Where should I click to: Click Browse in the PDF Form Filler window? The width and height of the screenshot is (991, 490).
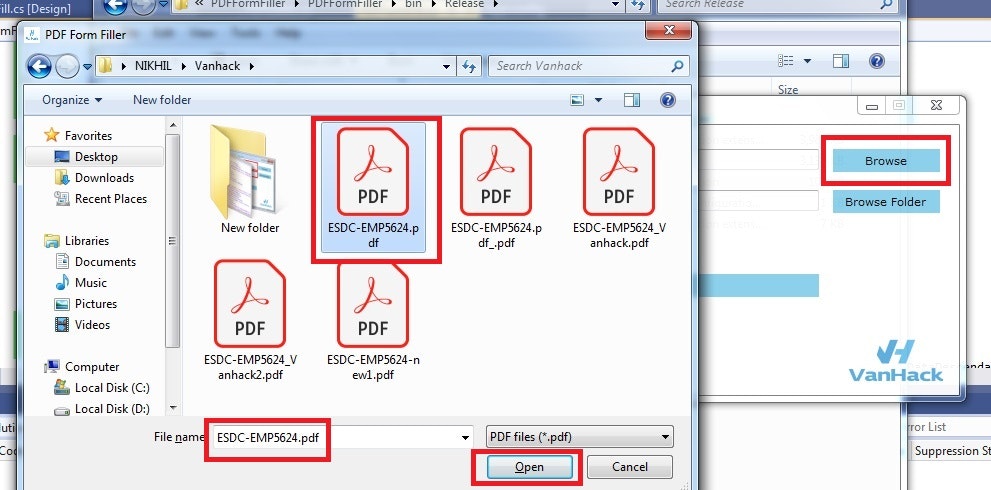(x=885, y=161)
